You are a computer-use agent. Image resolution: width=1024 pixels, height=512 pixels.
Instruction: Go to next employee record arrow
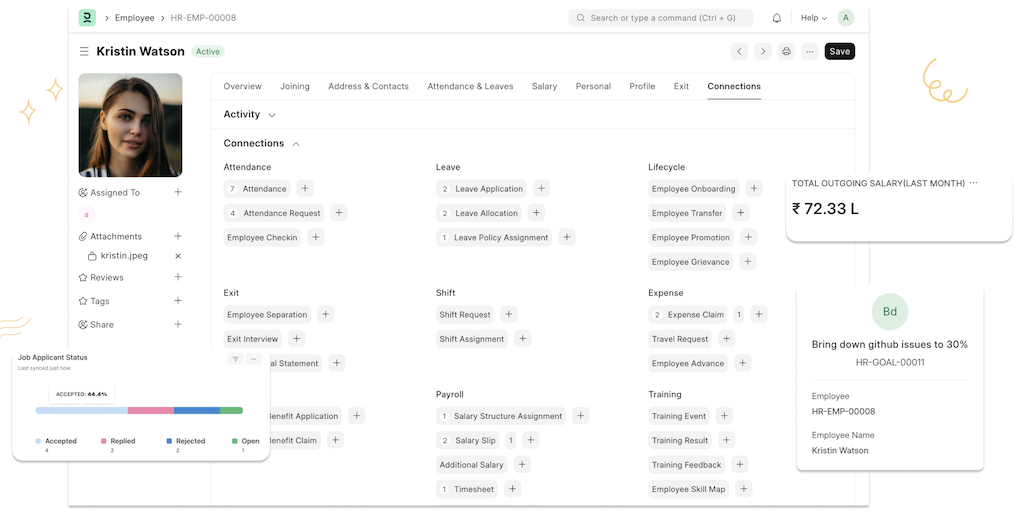click(762, 51)
